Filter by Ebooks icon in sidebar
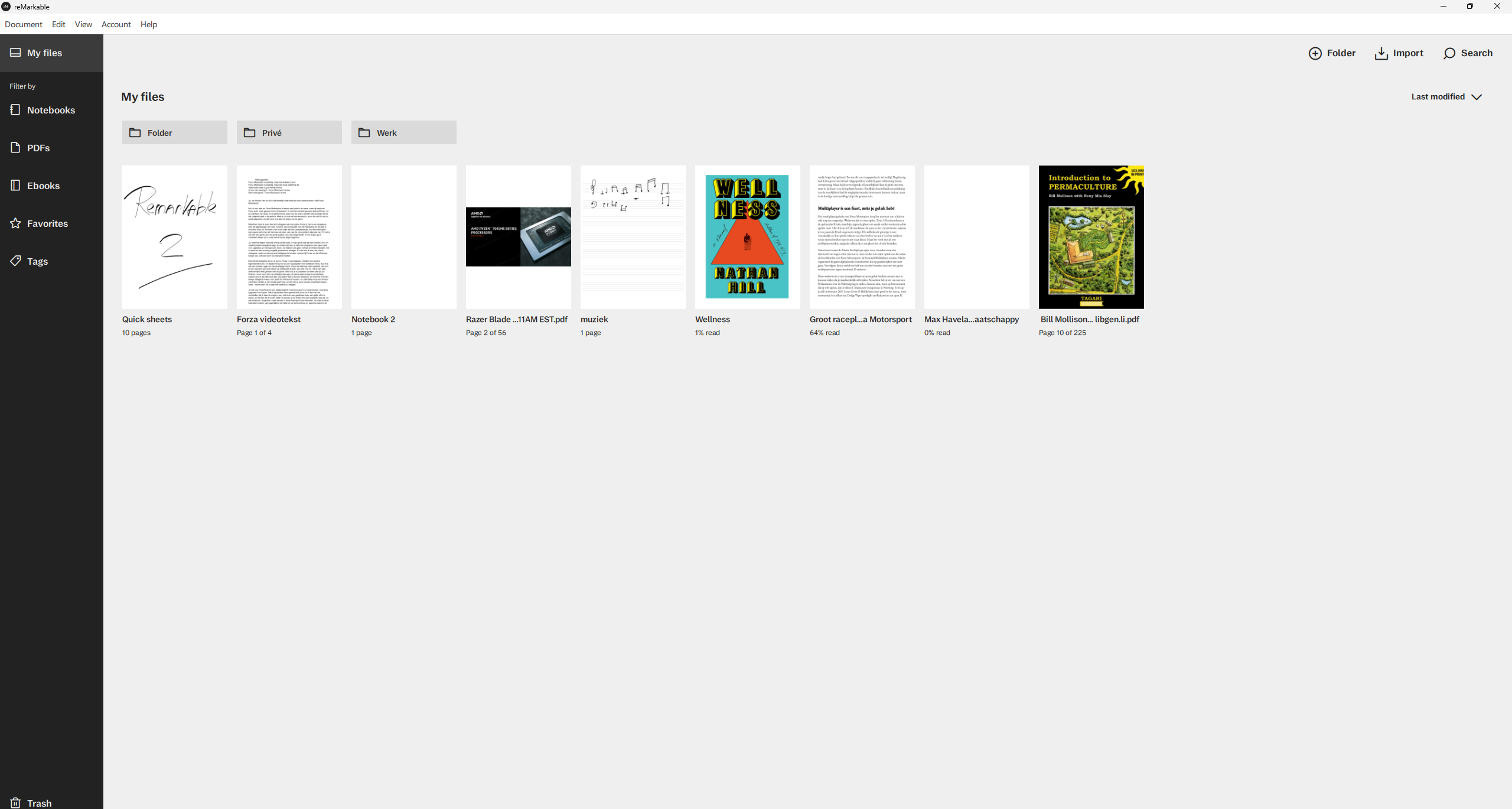Image resolution: width=1512 pixels, height=809 pixels. [x=15, y=186]
